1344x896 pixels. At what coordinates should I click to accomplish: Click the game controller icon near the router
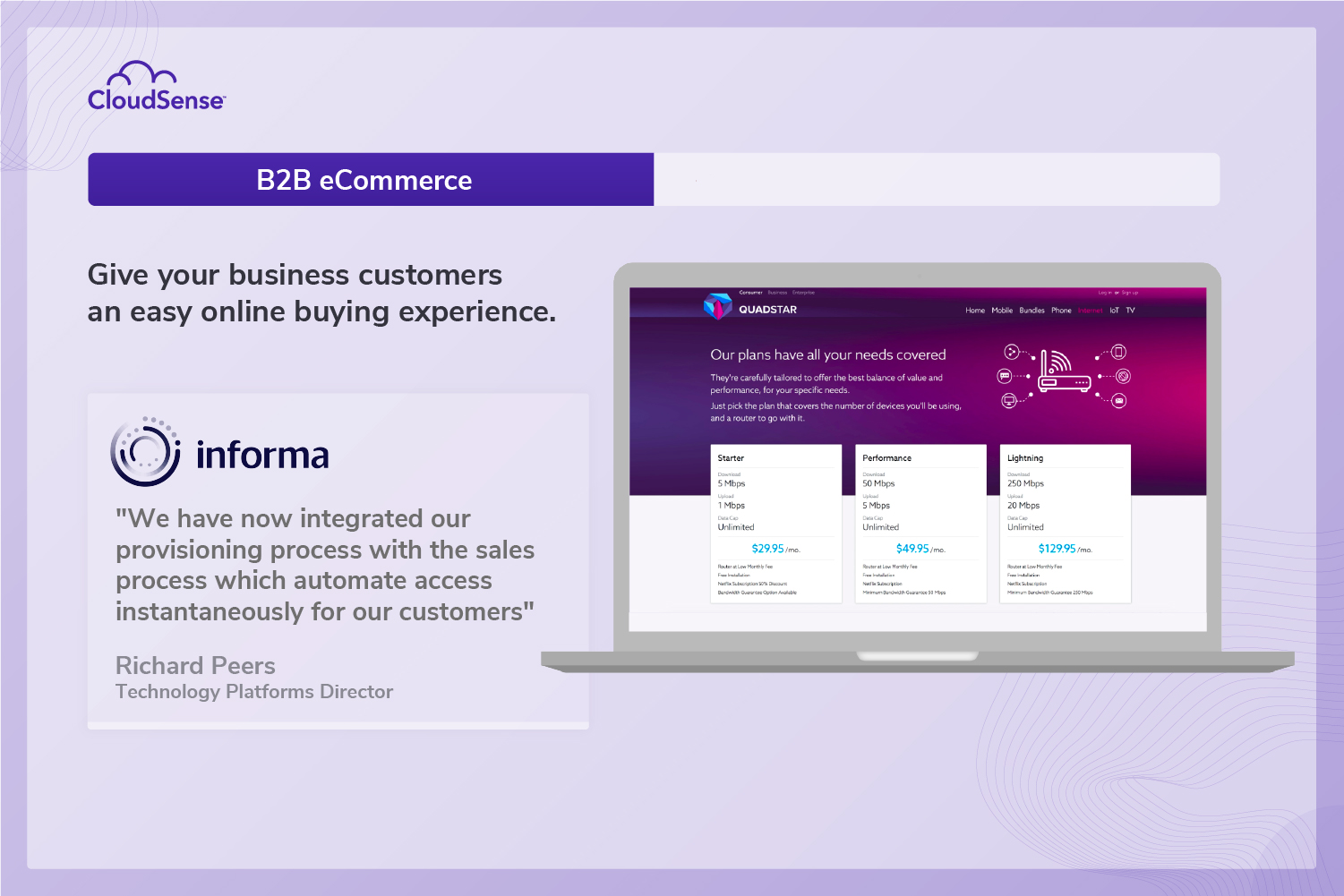click(x=1012, y=352)
